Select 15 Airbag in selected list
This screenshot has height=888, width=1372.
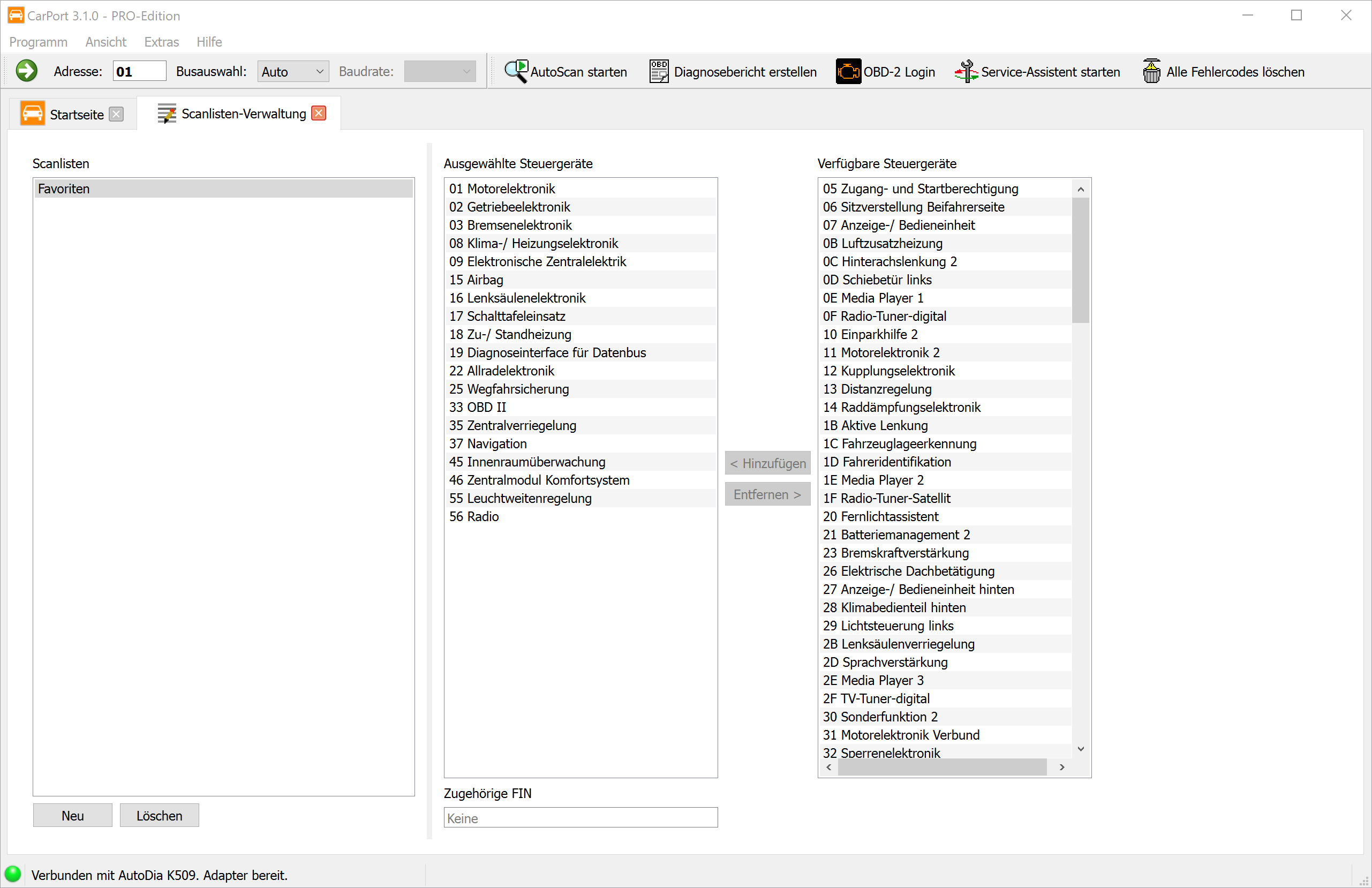pyautogui.click(x=476, y=280)
